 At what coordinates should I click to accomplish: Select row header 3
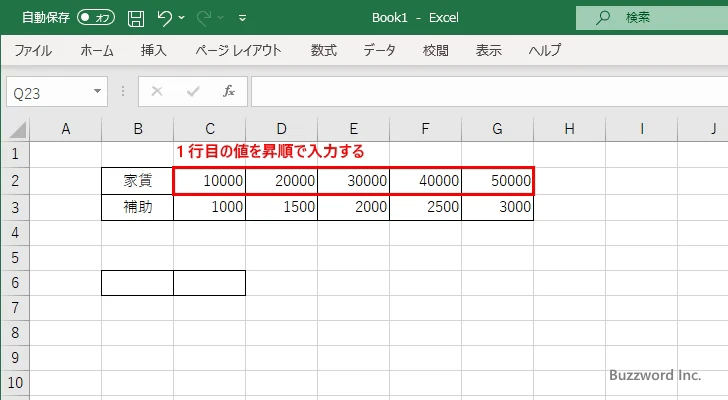[14, 207]
